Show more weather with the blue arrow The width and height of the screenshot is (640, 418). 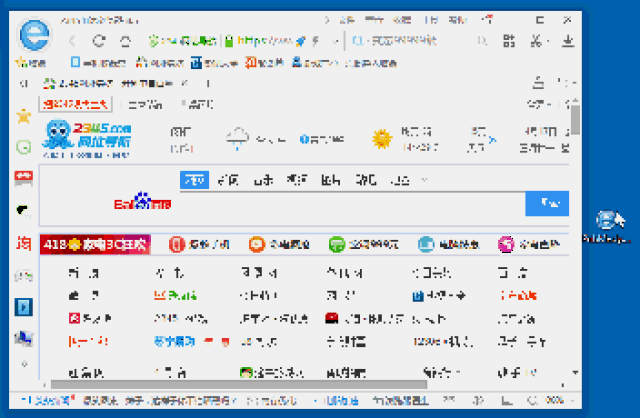tap(493, 140)
